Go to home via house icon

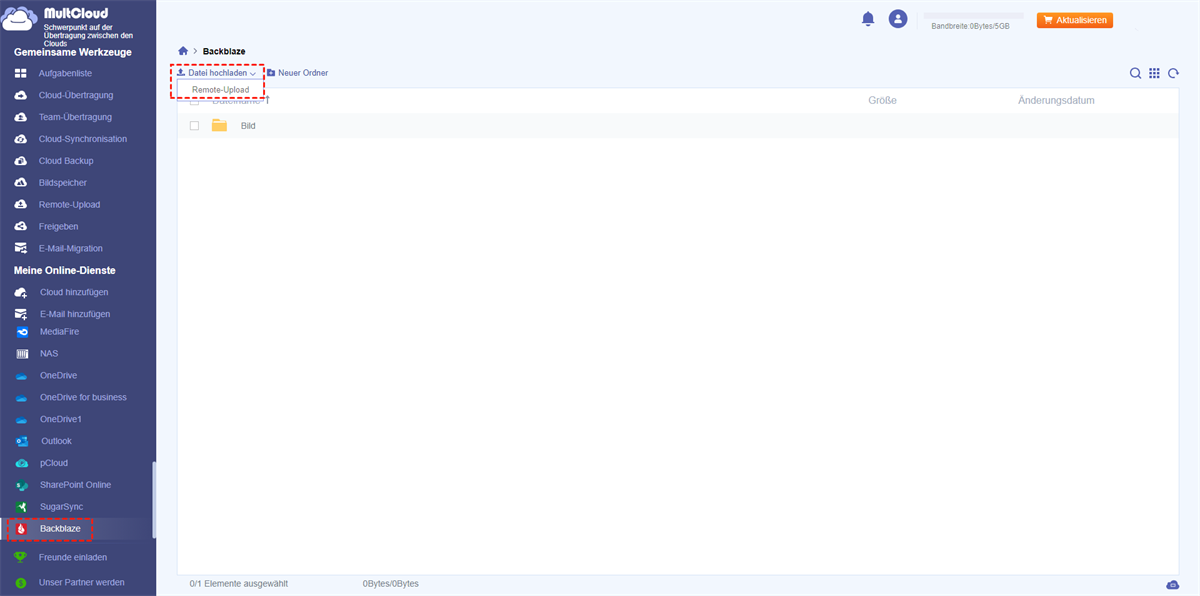coord(183,51)
